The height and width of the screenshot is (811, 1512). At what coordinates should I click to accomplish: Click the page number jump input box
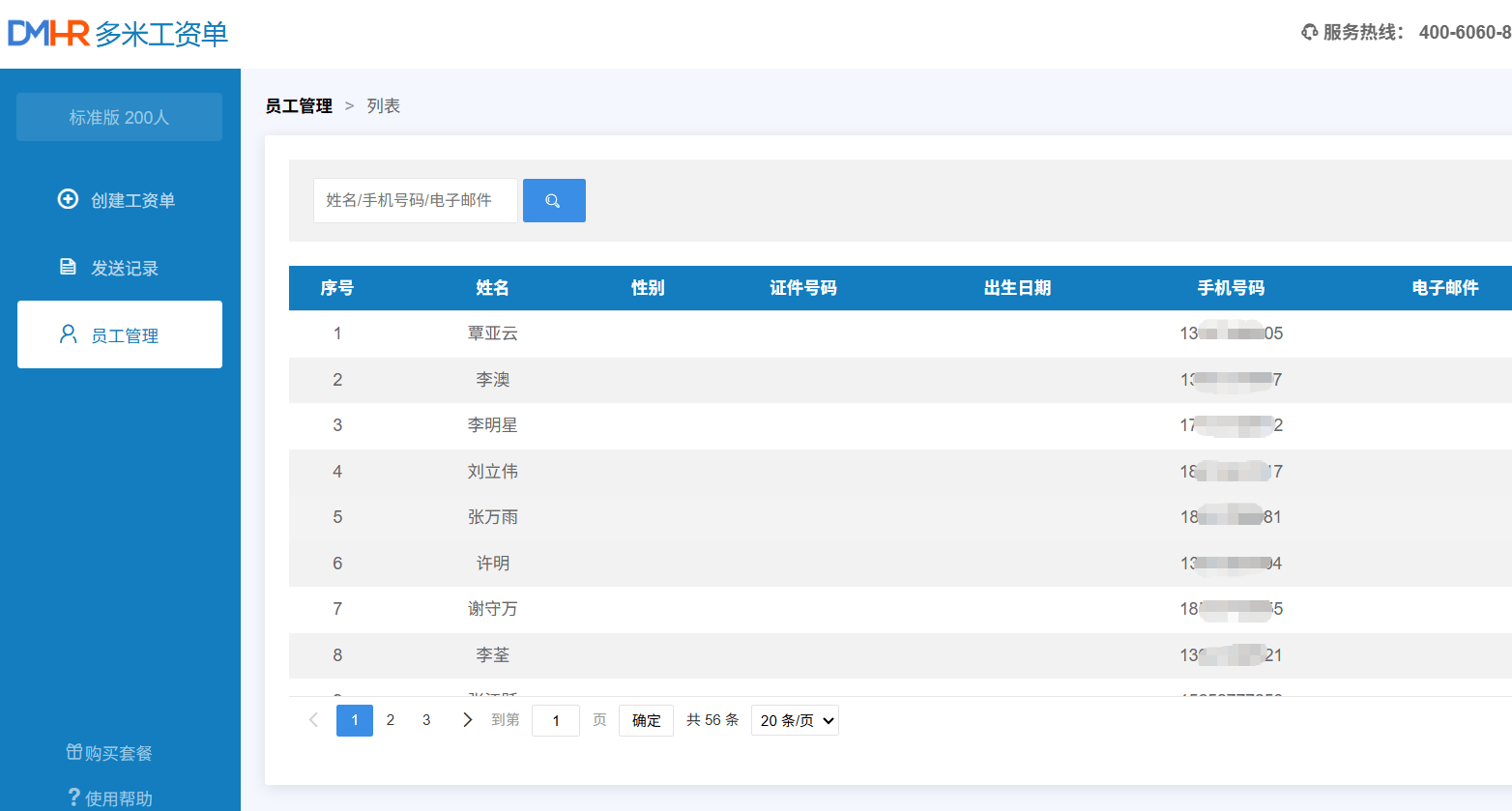pos(556,720)
